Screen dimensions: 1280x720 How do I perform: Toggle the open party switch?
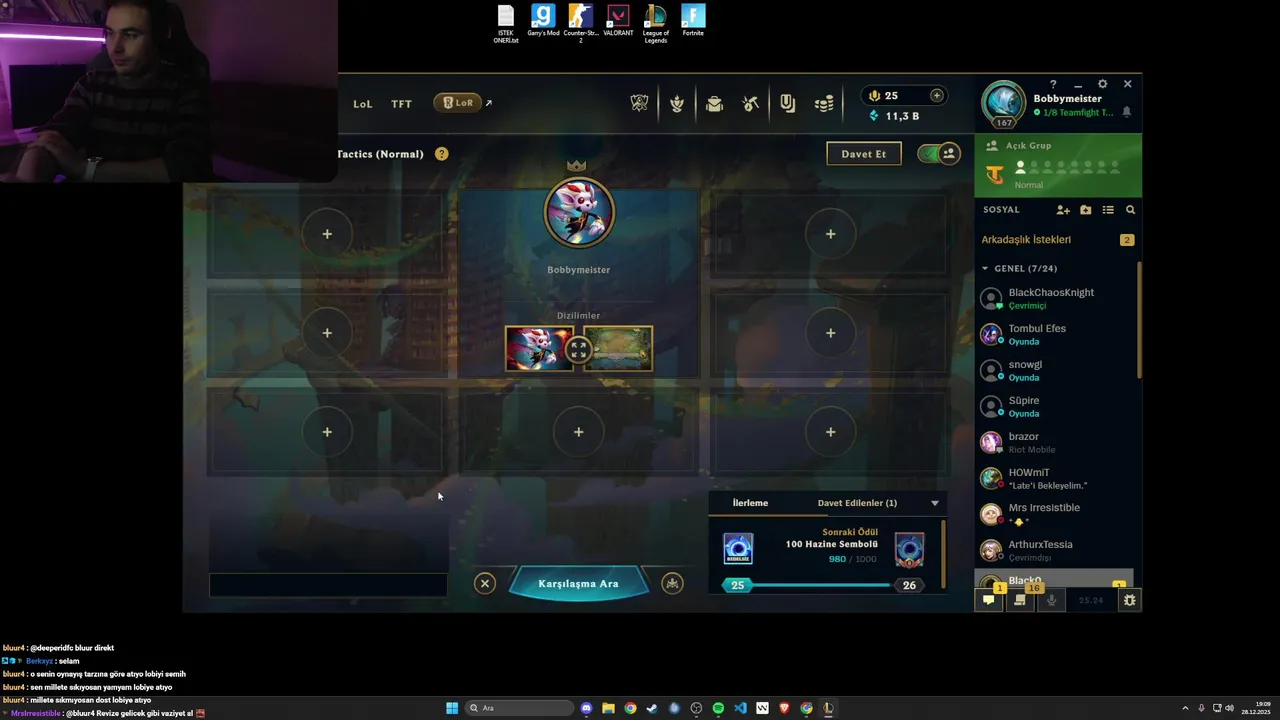(x=939, y=153)
